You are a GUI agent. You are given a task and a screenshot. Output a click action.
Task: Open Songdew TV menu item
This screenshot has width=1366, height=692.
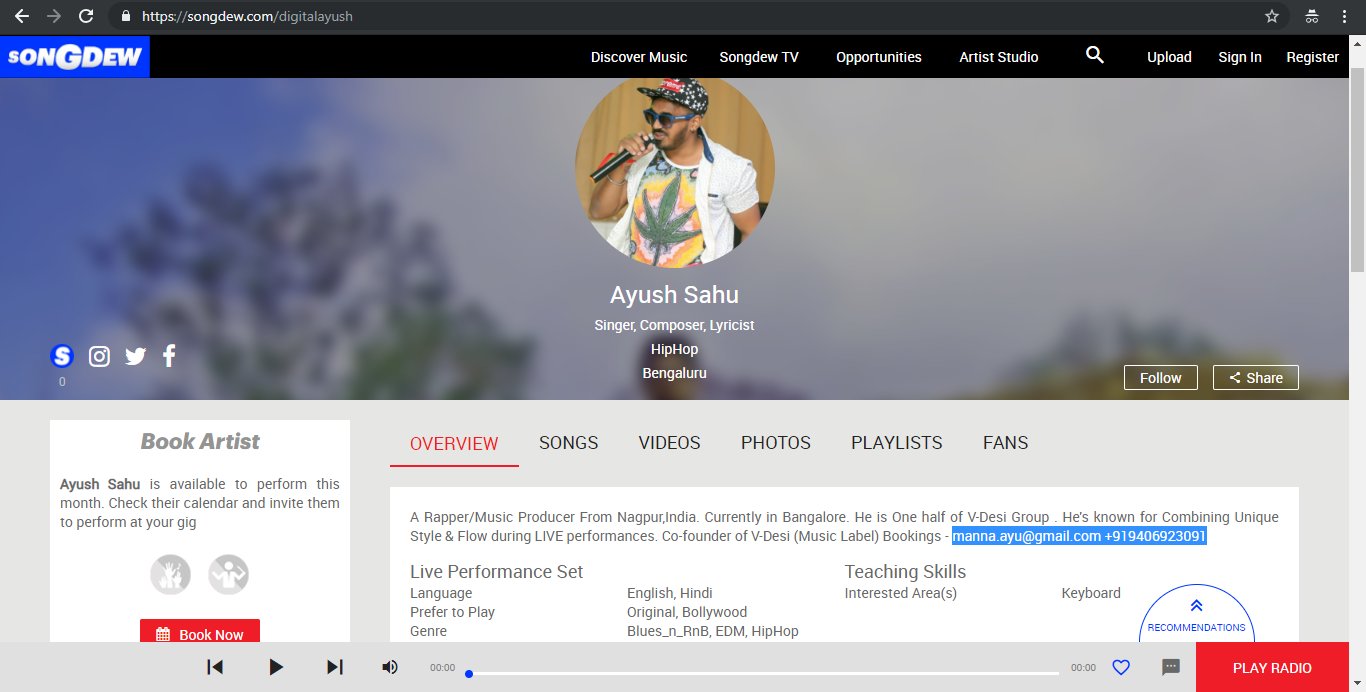pyautogui.click(x=759, y=57)
